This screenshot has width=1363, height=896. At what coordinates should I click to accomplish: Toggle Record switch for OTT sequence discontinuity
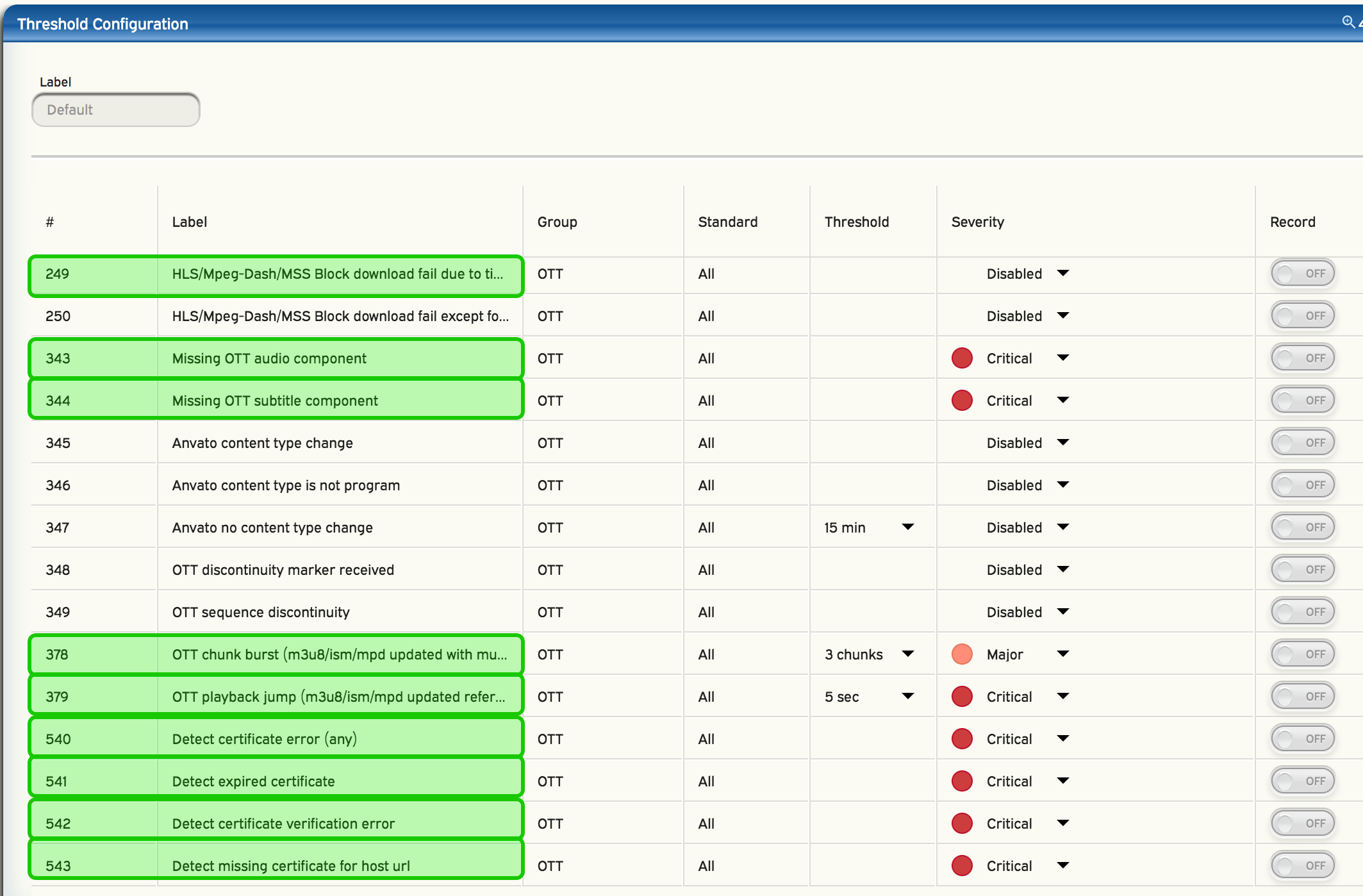(1303, 612)
